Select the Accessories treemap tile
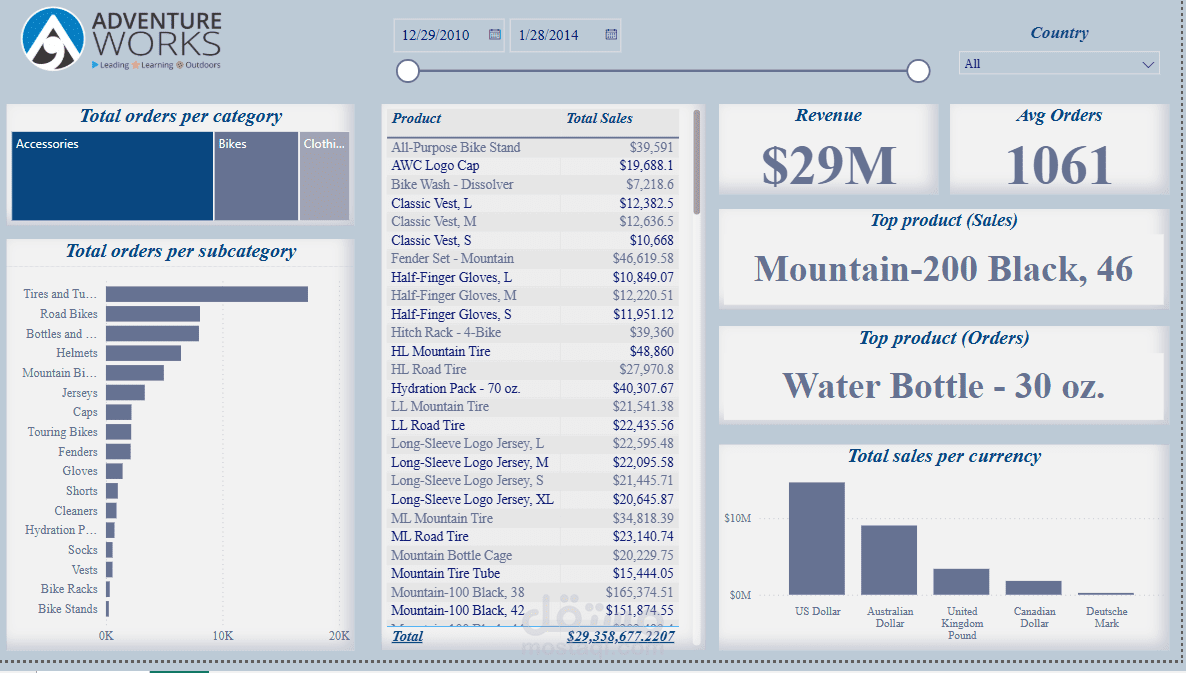Viewport: 1186px width, 673px height. [112, 176]
